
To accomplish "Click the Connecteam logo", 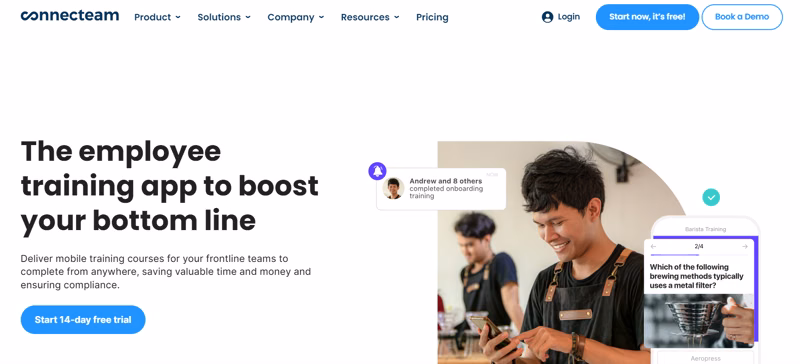I will coord(70,15).
